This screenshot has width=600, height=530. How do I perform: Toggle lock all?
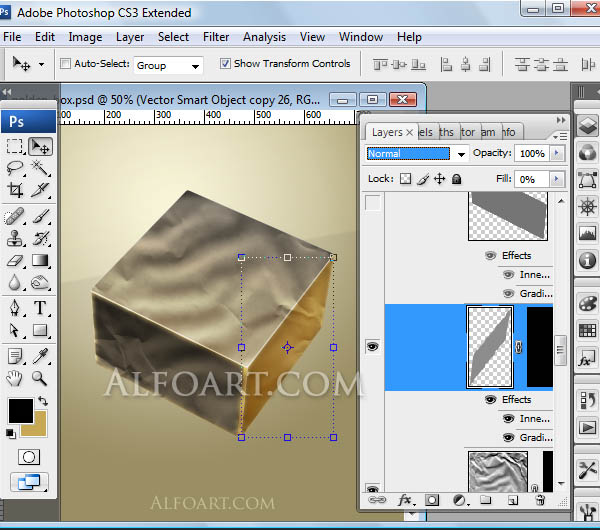(457, 179)
